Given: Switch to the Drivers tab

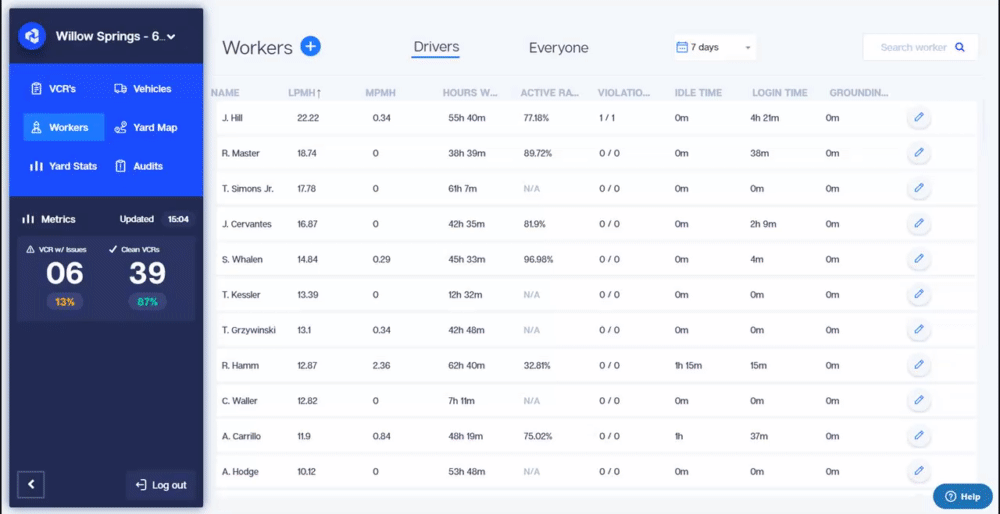Looking at the screenshot, I should [436, 47].
